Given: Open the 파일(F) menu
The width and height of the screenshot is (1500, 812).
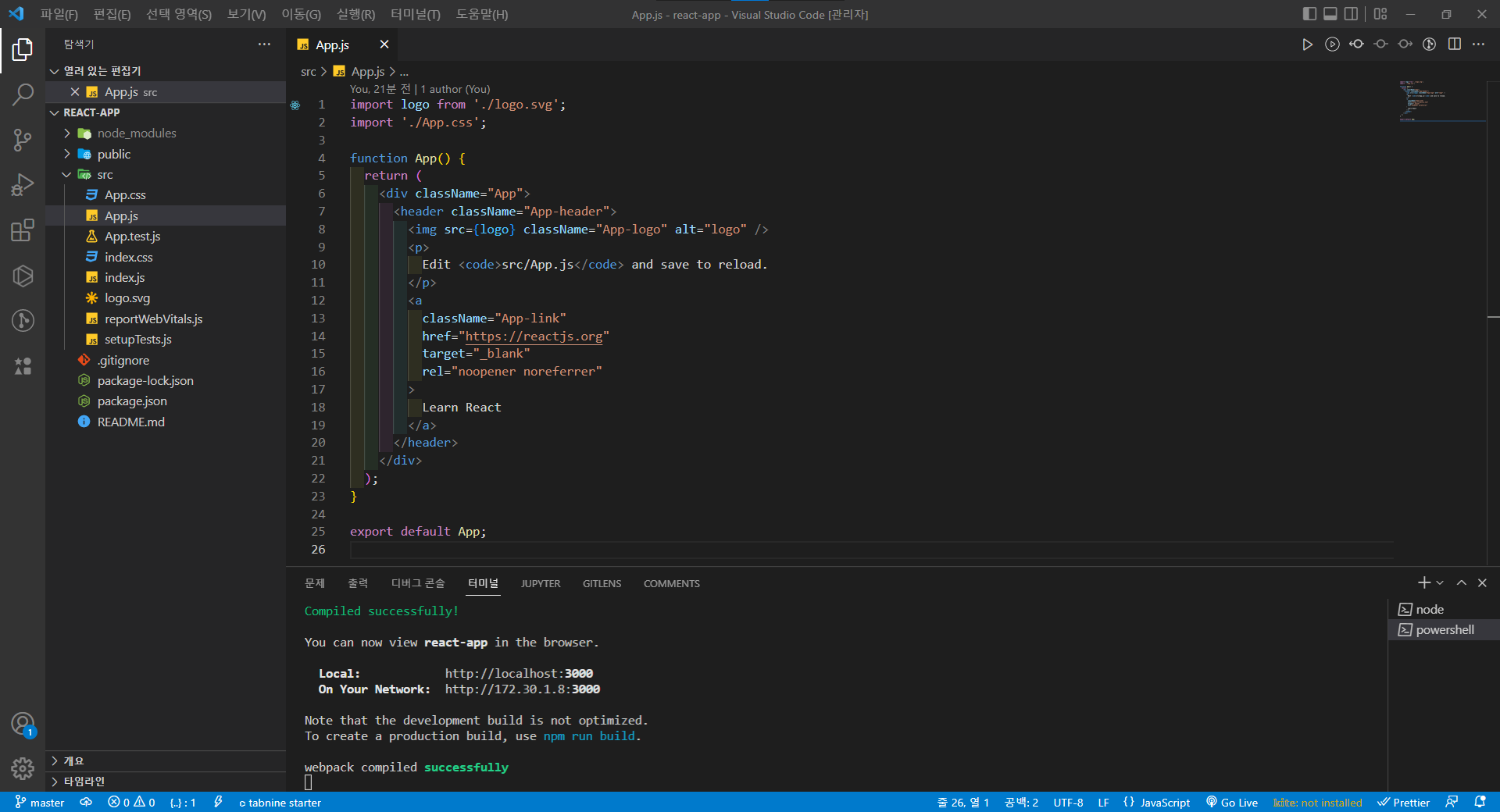Looking at the screenshot, I should pos(59,14).
